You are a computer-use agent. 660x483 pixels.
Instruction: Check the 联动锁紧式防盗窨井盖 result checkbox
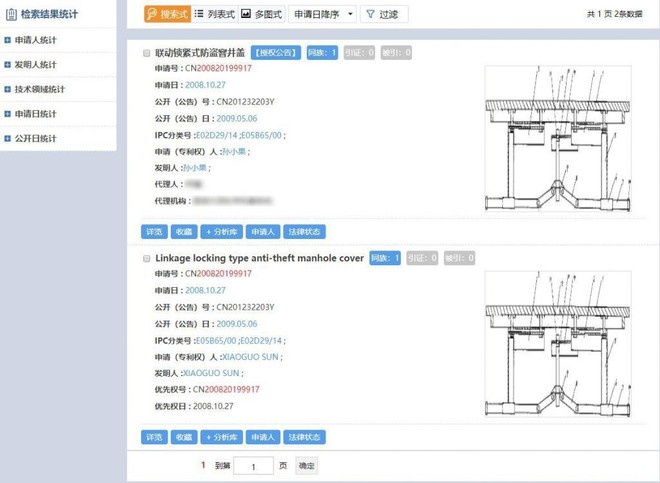[x=146, y=53]
